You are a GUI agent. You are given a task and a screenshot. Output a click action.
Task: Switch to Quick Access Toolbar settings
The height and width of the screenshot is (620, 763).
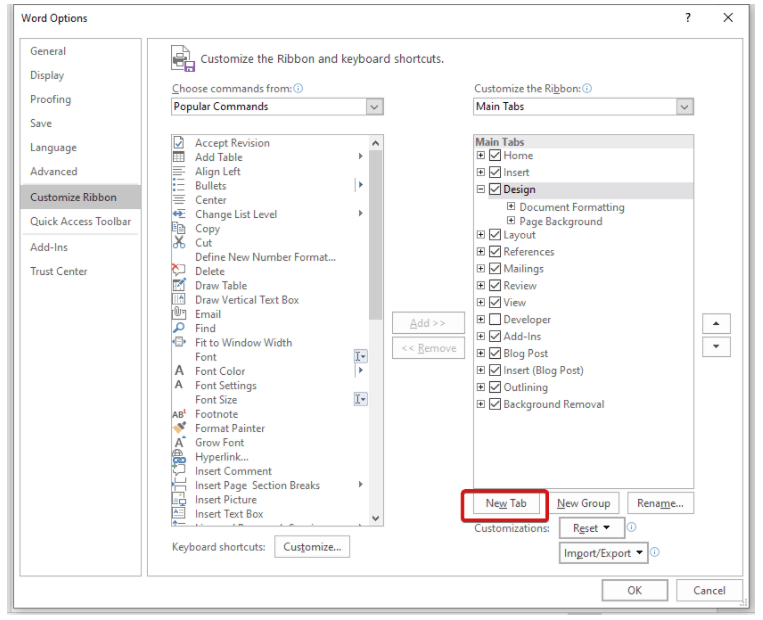[x=81, y=221]
